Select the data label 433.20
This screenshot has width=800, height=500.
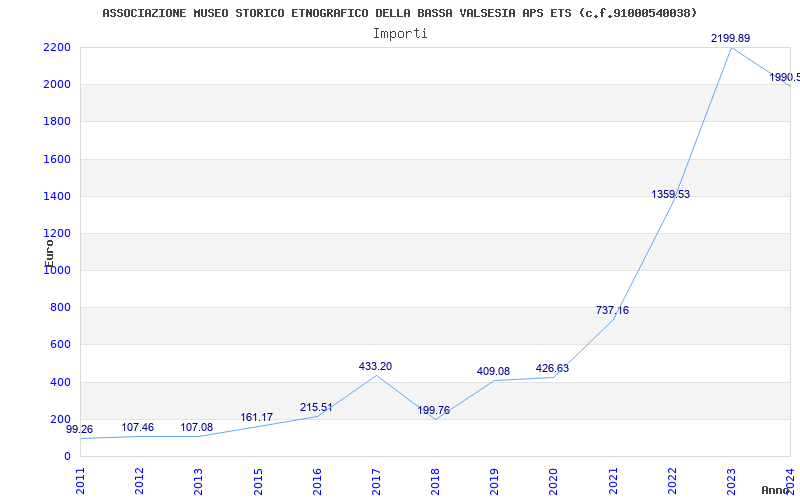tap(375, 366)
